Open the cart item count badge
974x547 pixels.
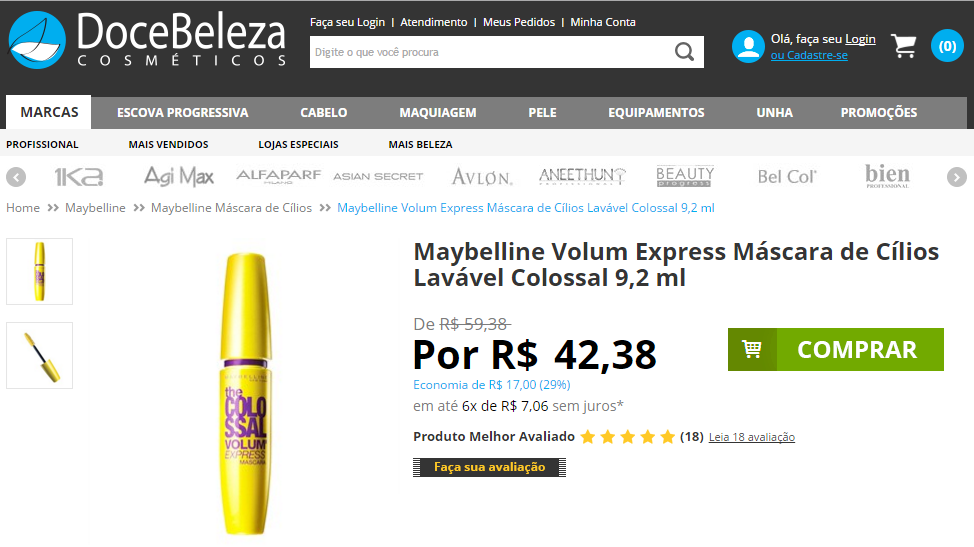click(947, 46)
